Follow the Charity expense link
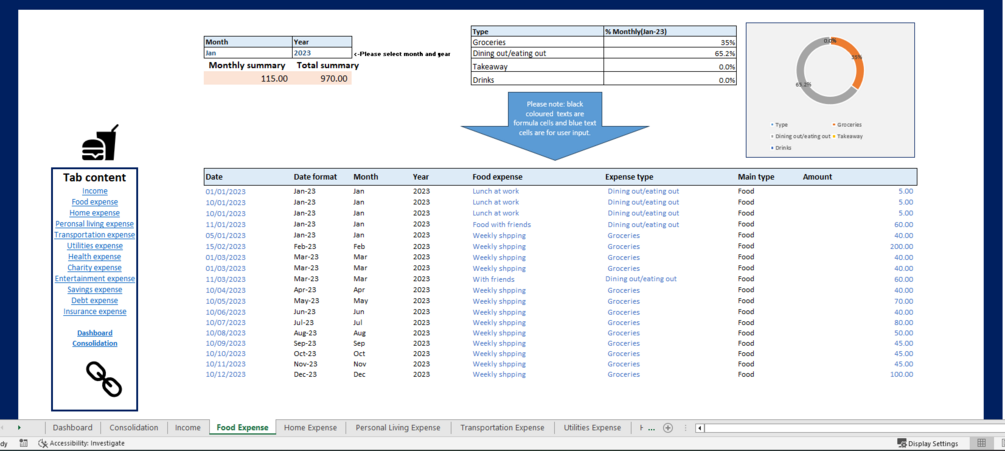This screenshot has height=451, width=1005. click(95, 267)
